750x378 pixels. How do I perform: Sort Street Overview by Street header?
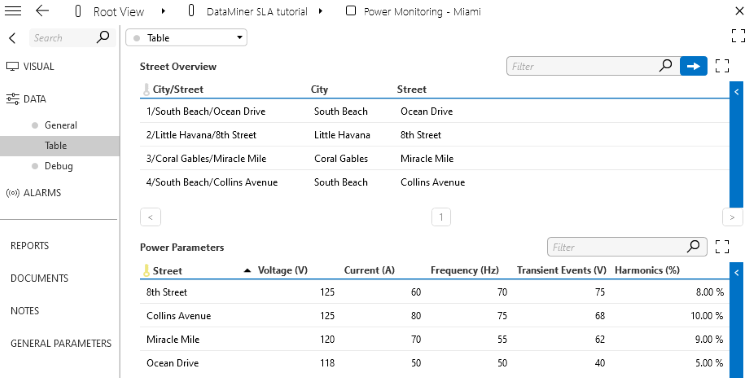pyautogui.click(x=411, y=89)
